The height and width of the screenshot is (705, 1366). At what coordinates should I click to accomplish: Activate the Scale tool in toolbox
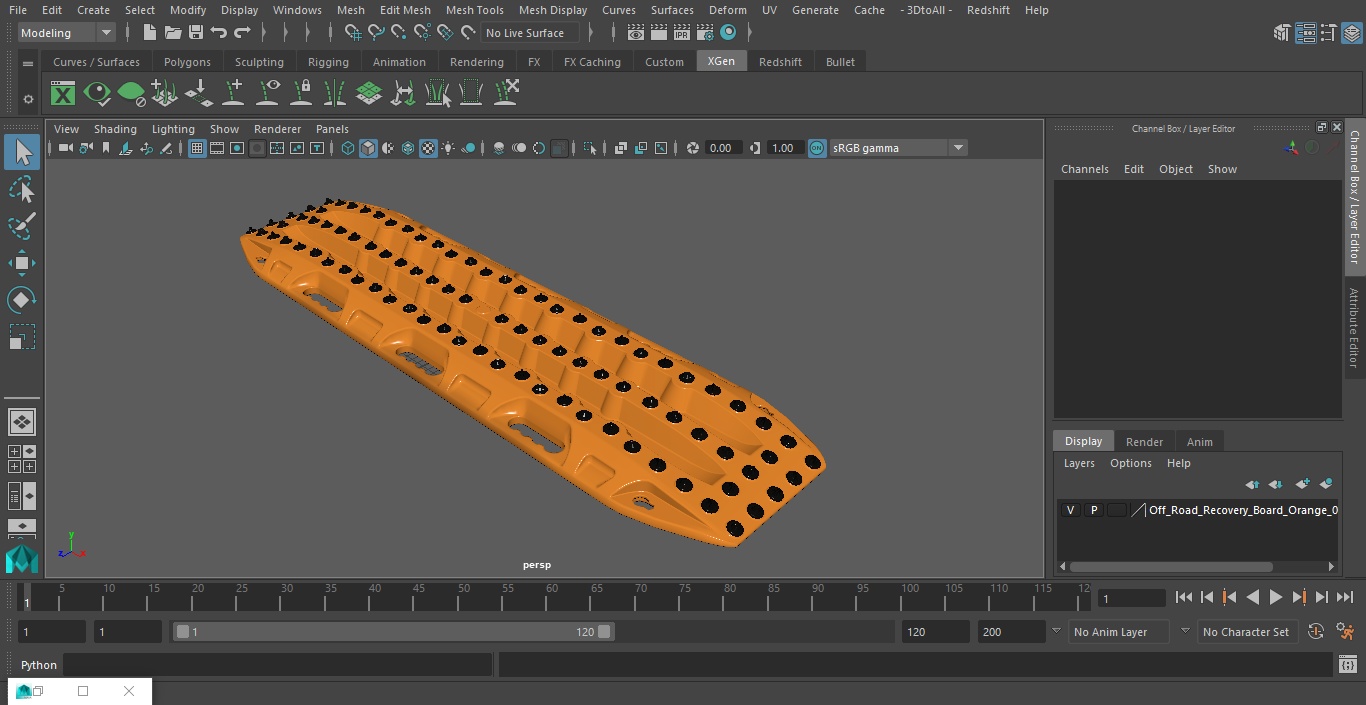[x=22, y=337]
